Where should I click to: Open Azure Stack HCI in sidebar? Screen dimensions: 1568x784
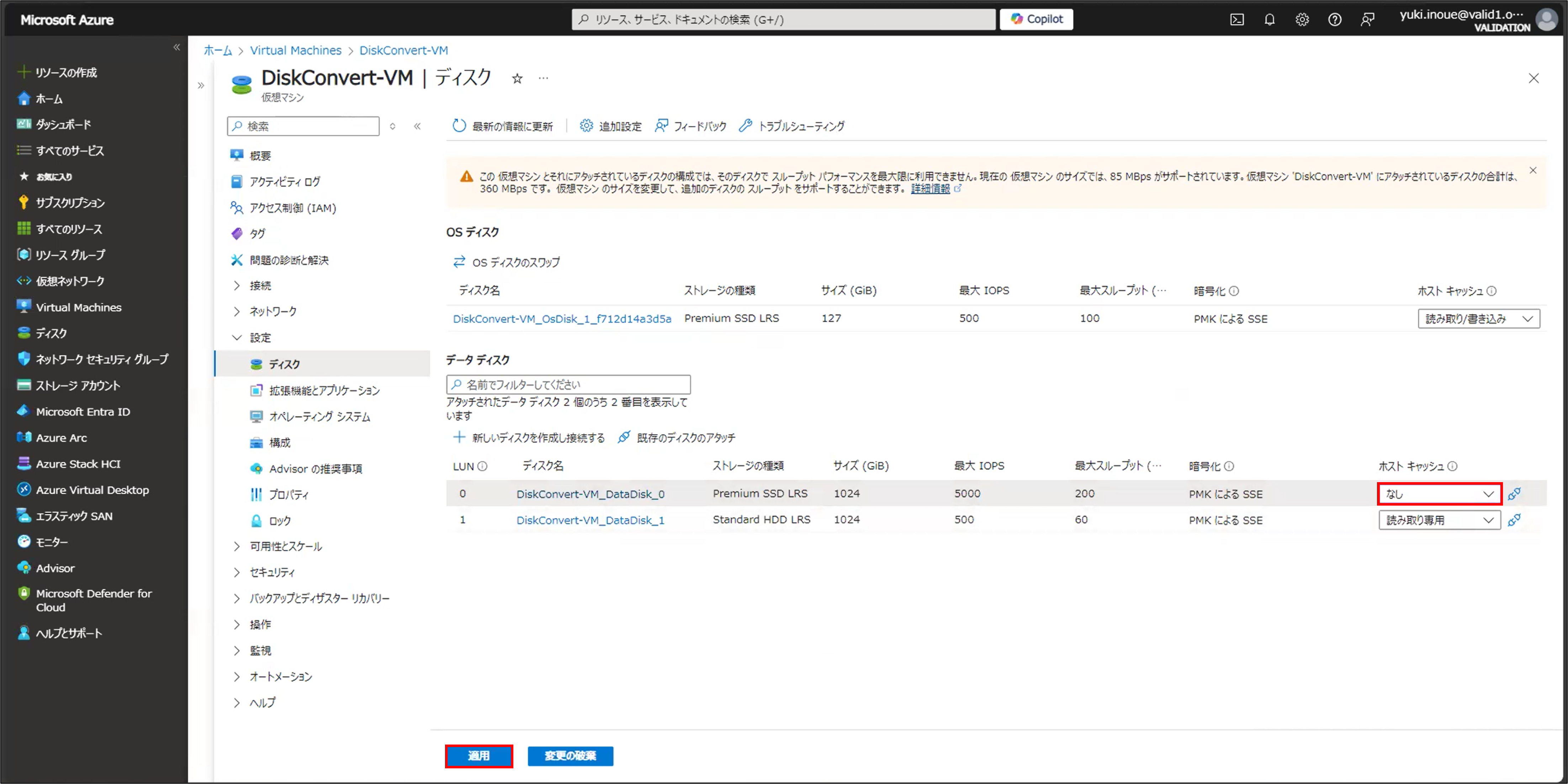[x=69, y=463]
